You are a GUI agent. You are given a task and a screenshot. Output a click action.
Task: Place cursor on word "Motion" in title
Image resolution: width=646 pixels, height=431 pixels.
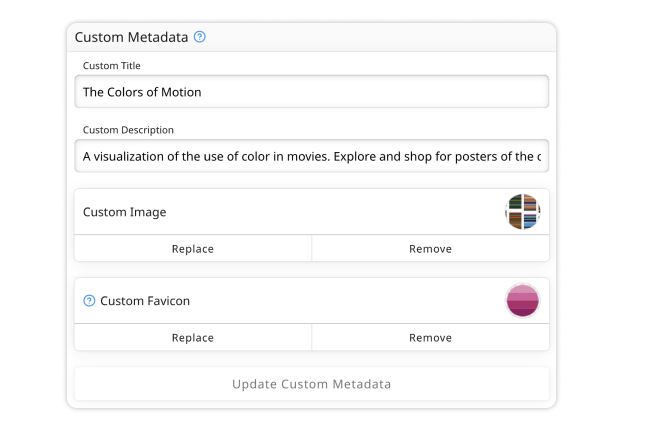tap(180, 92)
